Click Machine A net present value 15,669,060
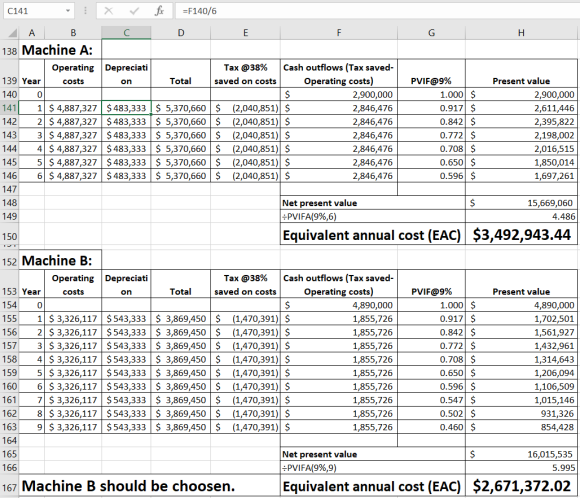Viewport: 580px width, 498px height. [521, 203]
